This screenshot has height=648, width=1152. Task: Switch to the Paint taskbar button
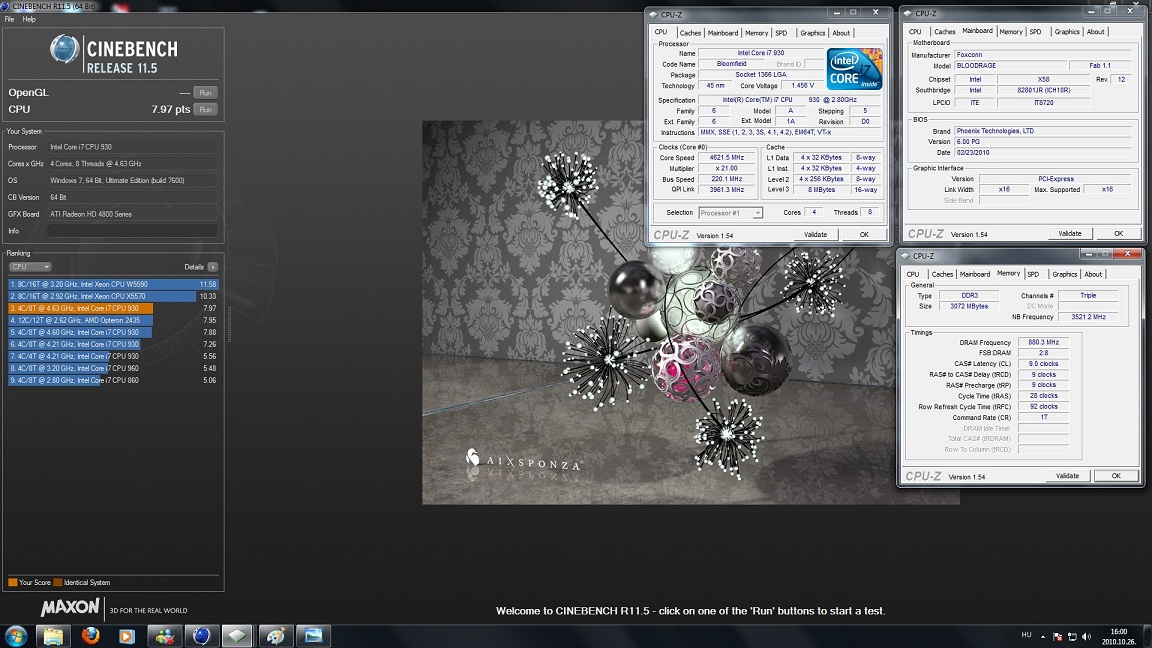click(x=276, y=636)
